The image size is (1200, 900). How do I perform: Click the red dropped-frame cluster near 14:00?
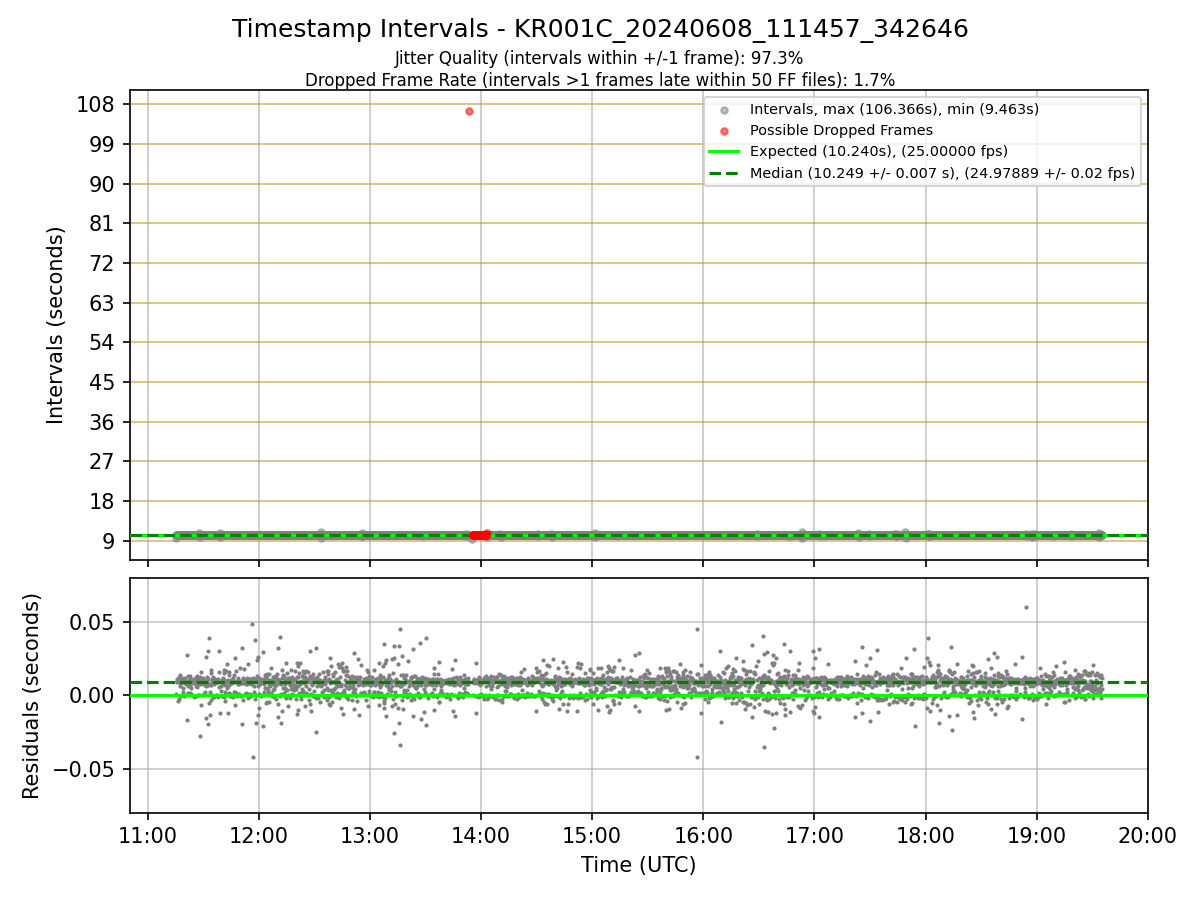click(480, 535)
